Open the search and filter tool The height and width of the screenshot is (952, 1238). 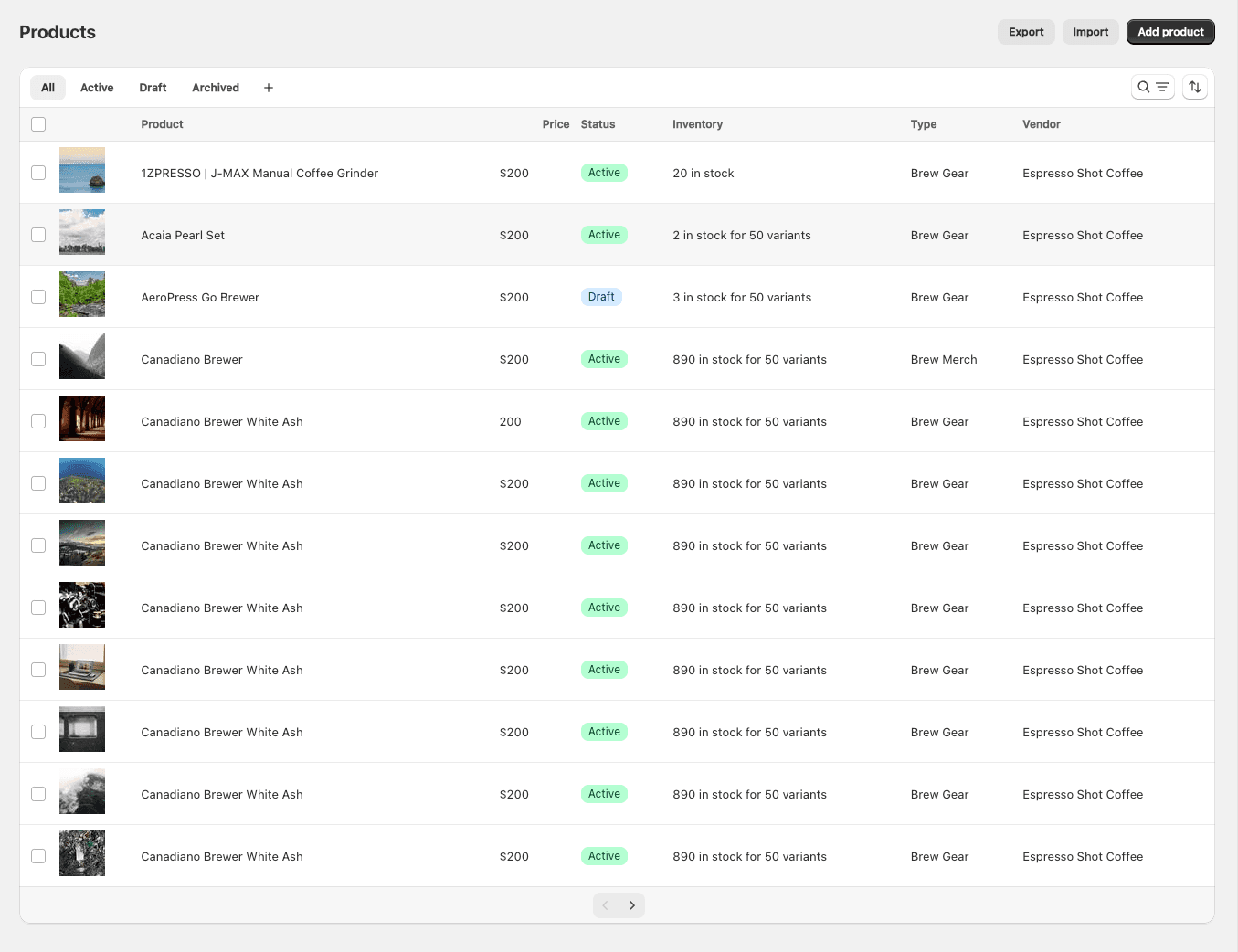[1152, 87]
